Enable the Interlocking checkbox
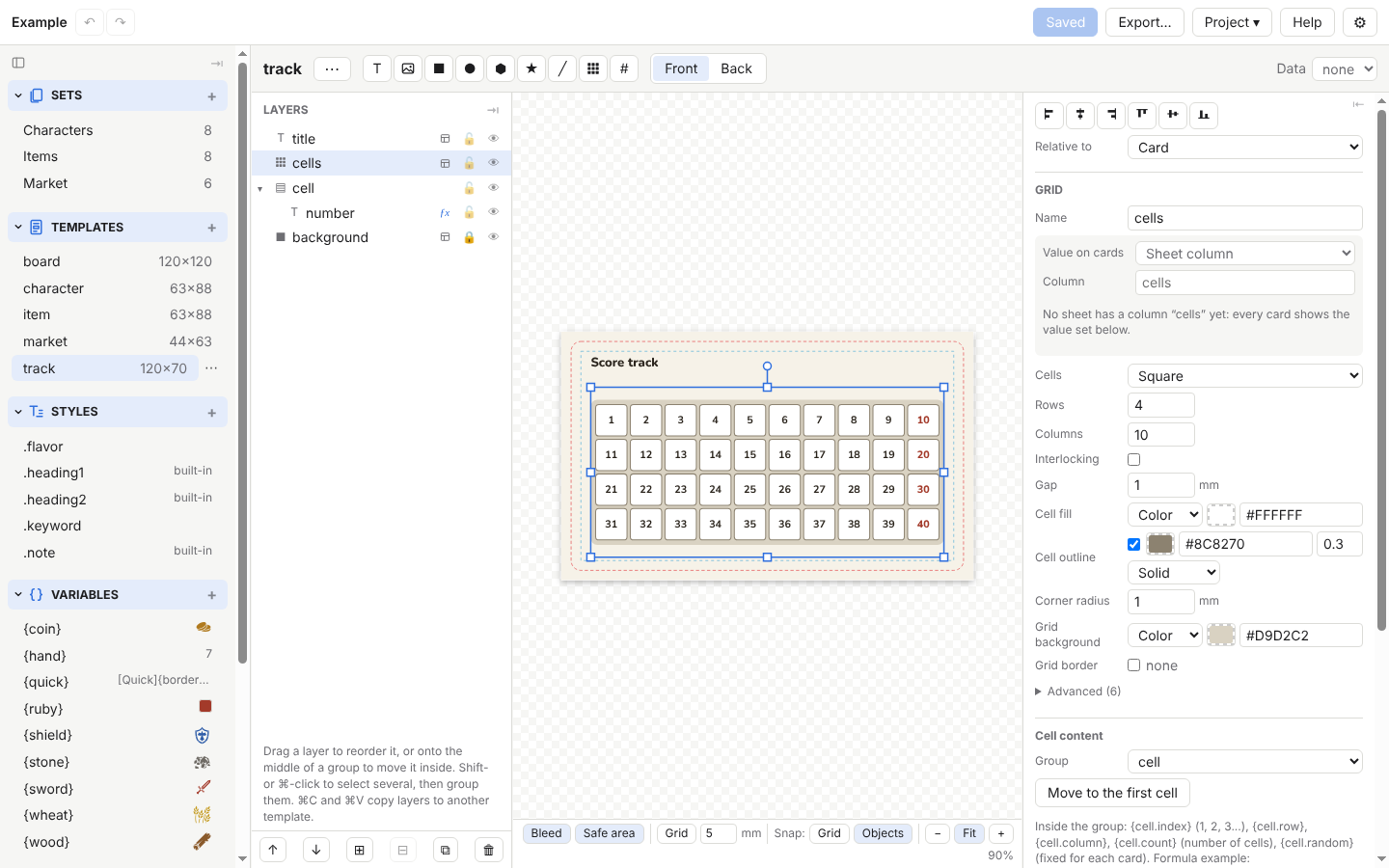The image size is (1389, 868). [1134, 460]
